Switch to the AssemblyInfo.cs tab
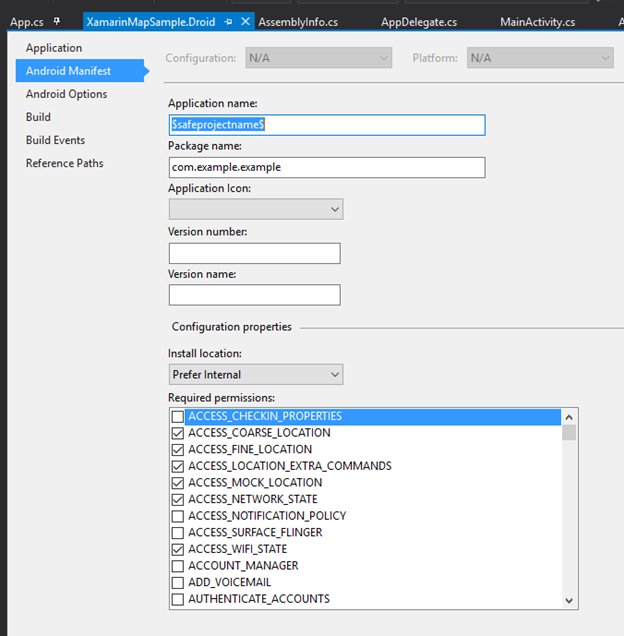The image size is (624, 636). coord(298,22)
